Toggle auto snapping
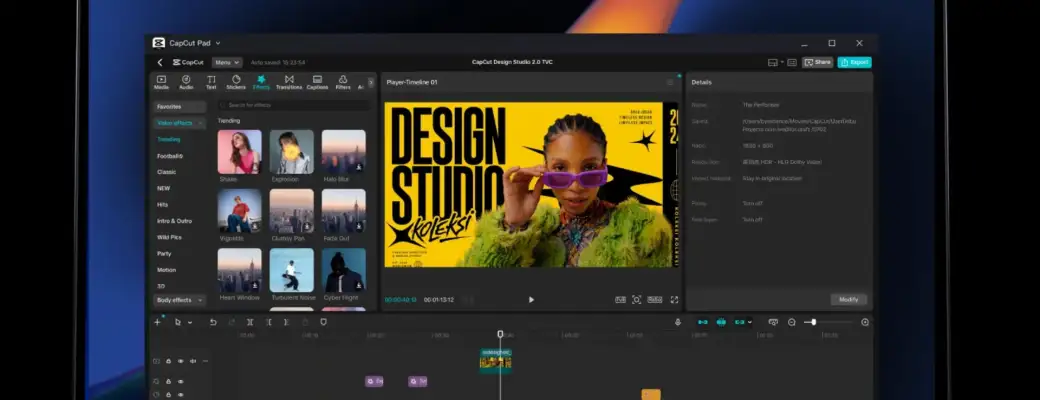 (721, 322)
